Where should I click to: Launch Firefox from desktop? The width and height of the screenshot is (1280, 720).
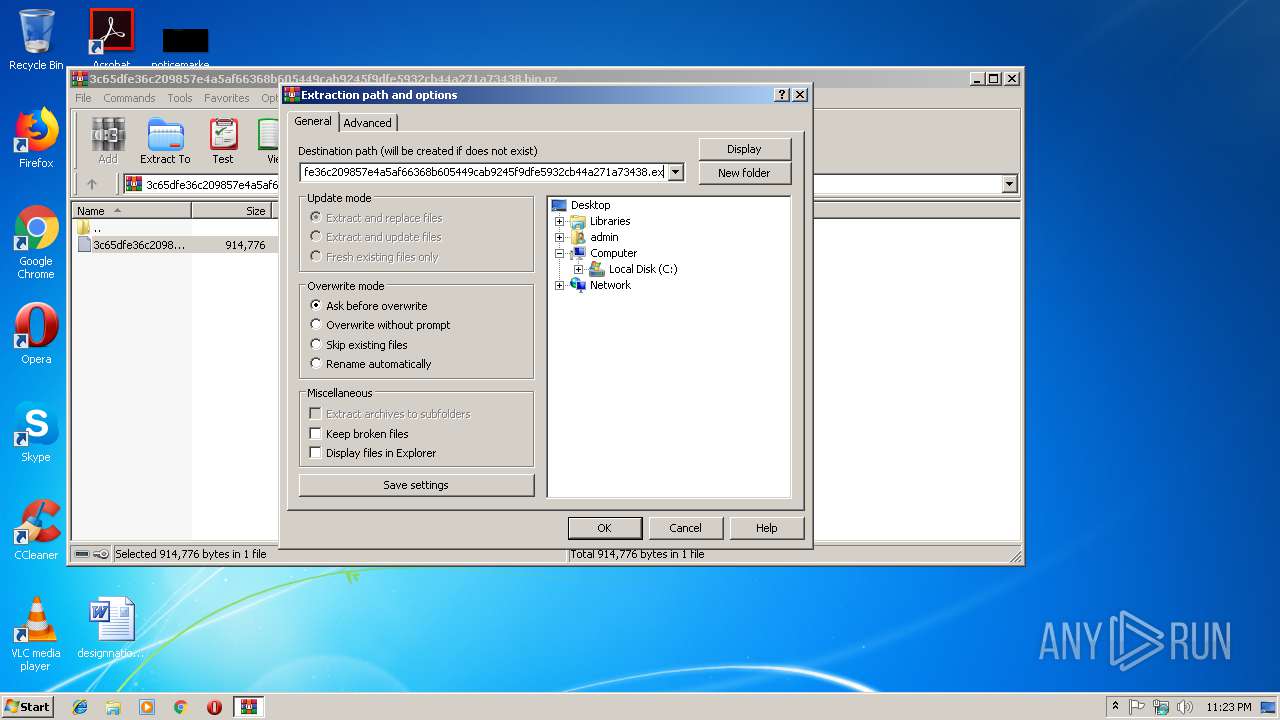tap(36, 138)
